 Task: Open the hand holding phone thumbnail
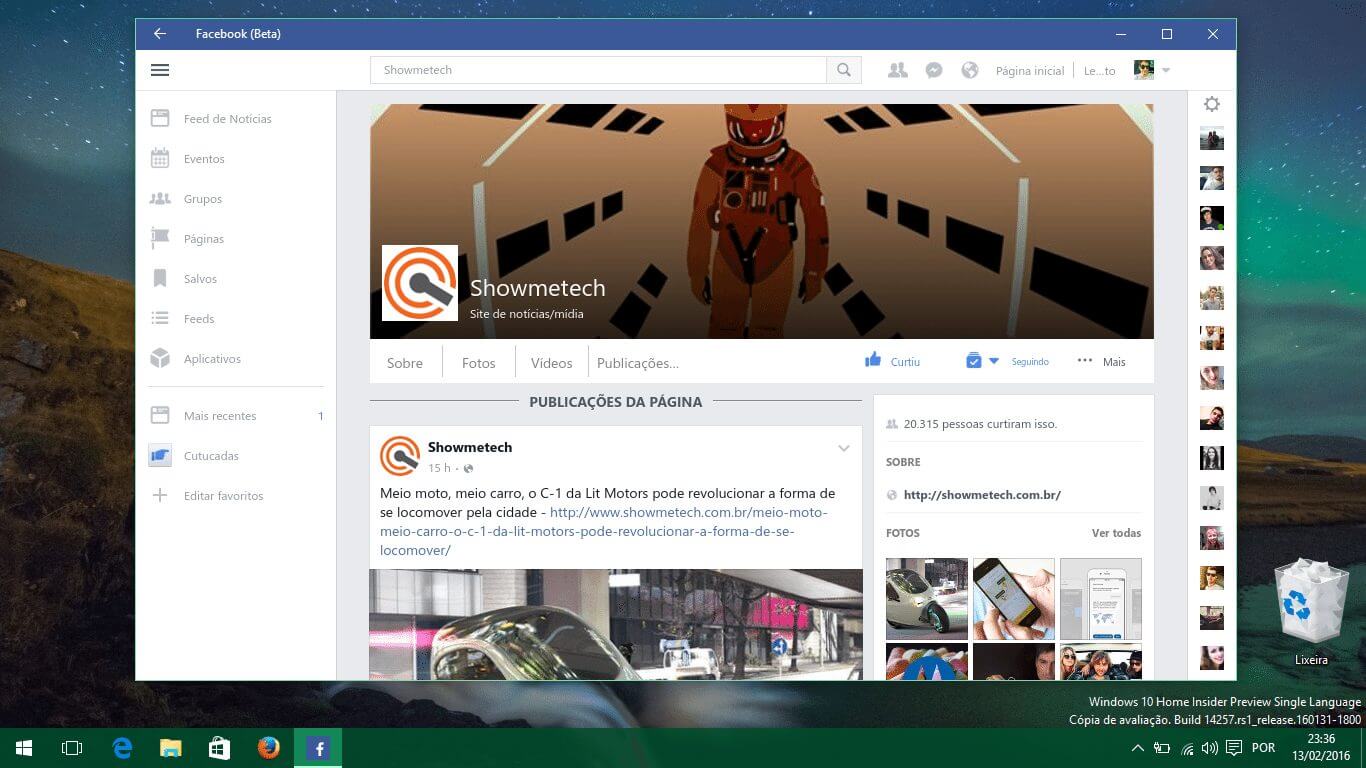pyautogui.click(x=1014, y=599)
